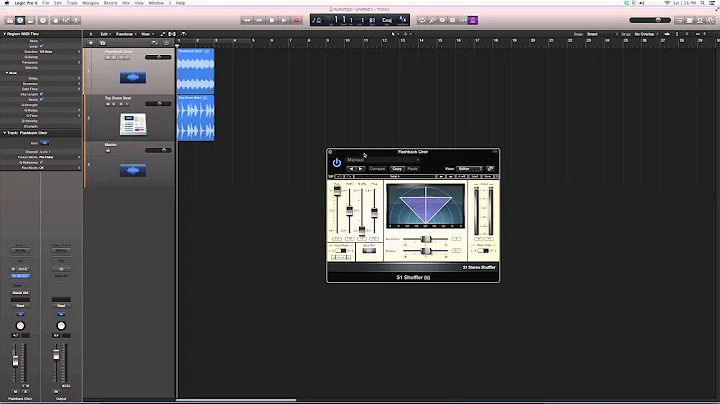The height and width of the screenshot is (404, 720).
Task: Collapse the Track Flashback Choir disclosure triangle
Action: [x=5, y=133]
